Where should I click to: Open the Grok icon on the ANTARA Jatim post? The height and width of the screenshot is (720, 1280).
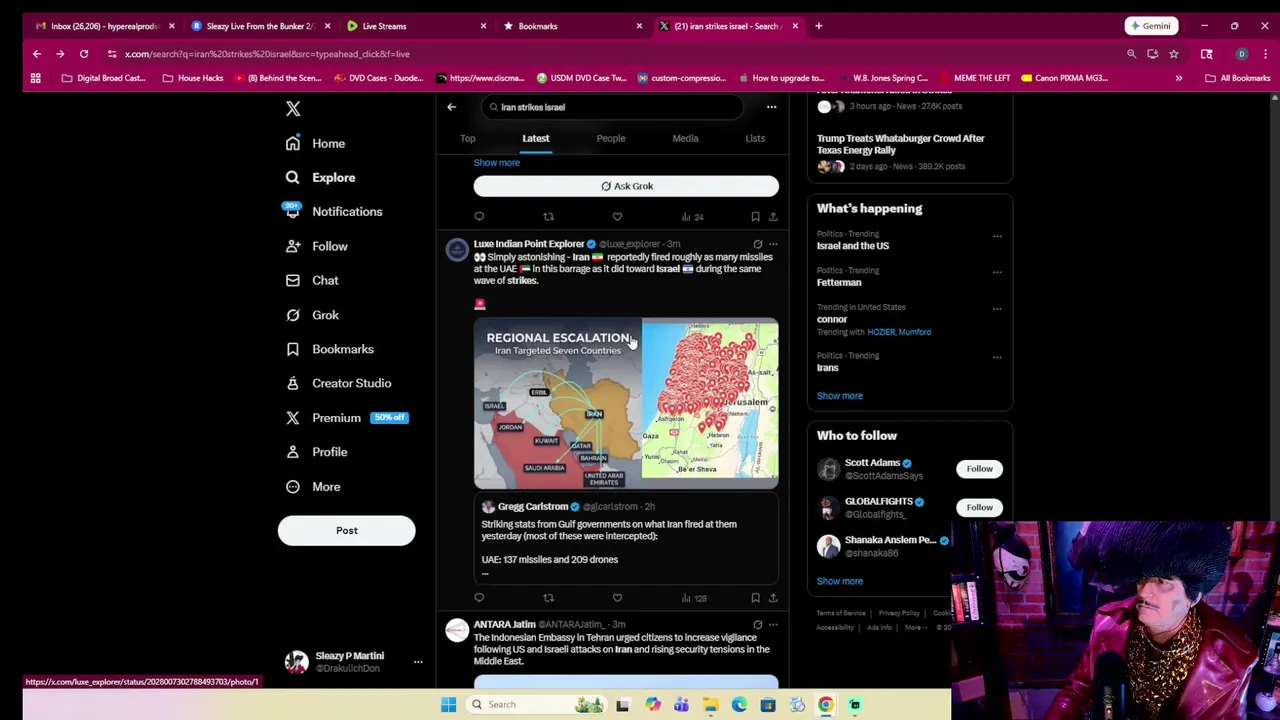(757, 625)
